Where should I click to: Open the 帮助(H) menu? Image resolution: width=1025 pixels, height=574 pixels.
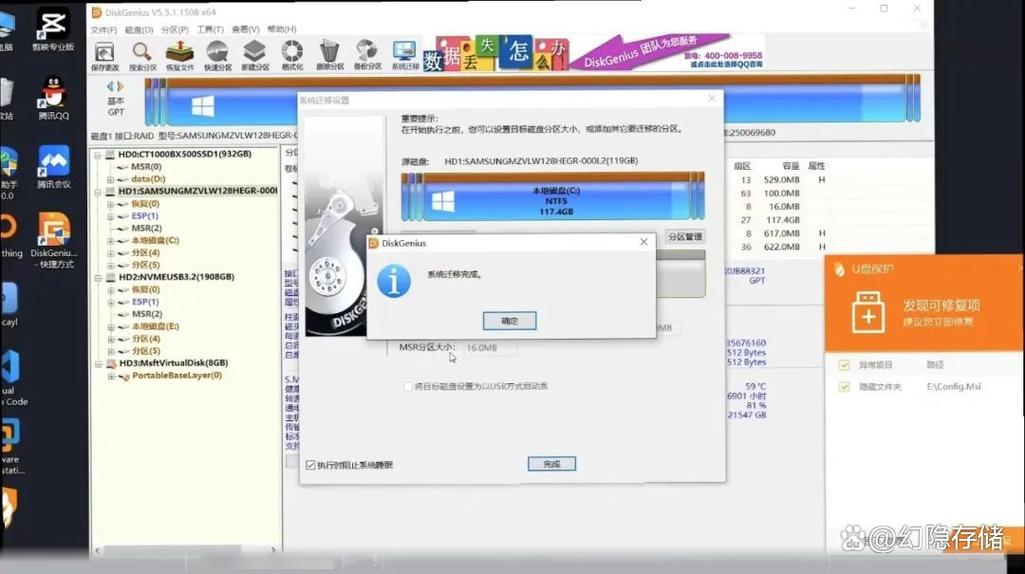click(x=282, y=30)
